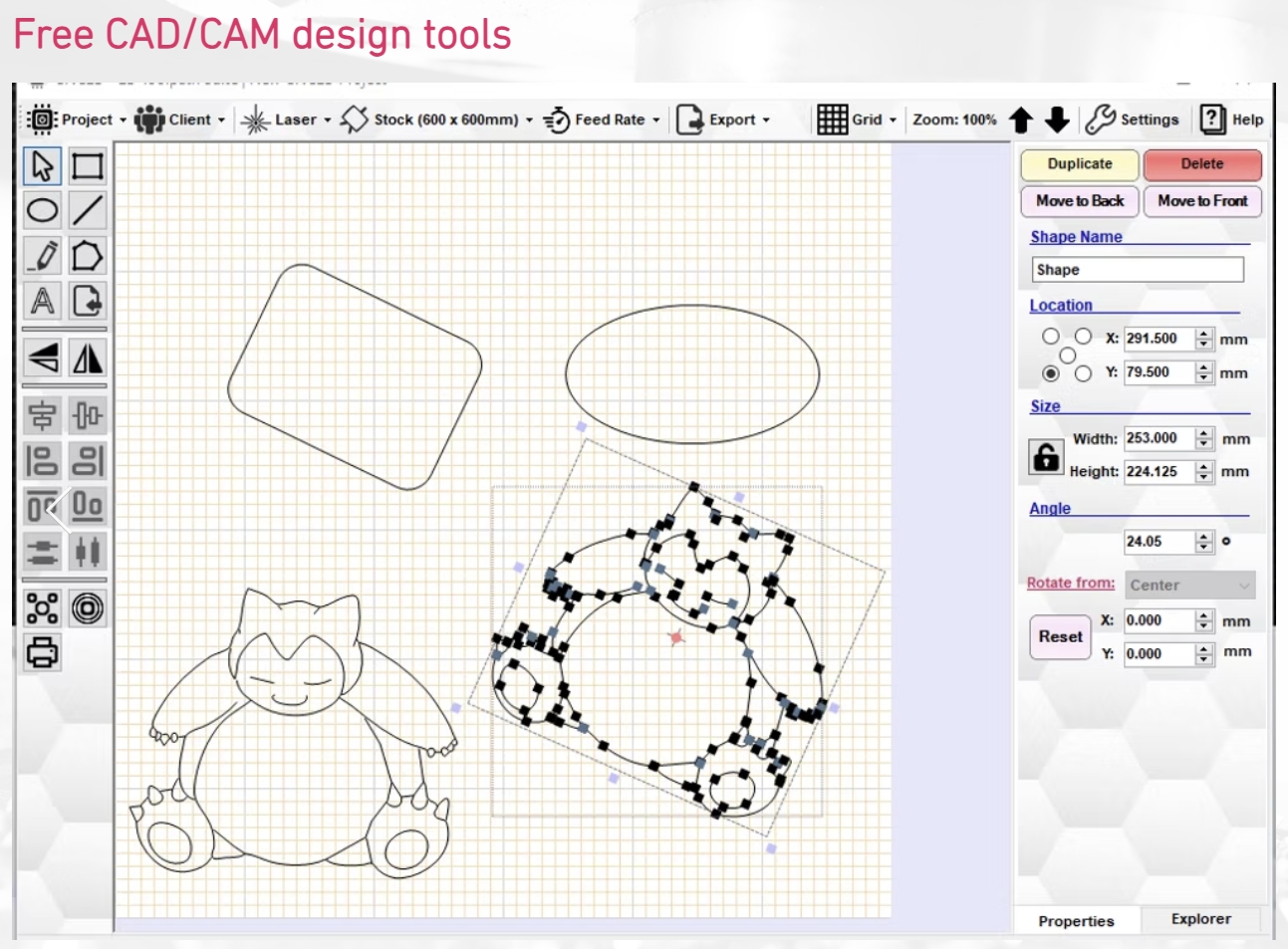Align shapes to horizontal centers

[42, 415]
